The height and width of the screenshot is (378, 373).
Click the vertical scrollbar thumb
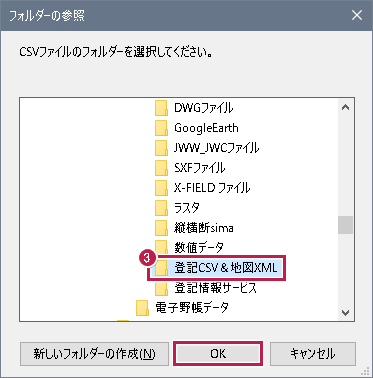point(346,225)
